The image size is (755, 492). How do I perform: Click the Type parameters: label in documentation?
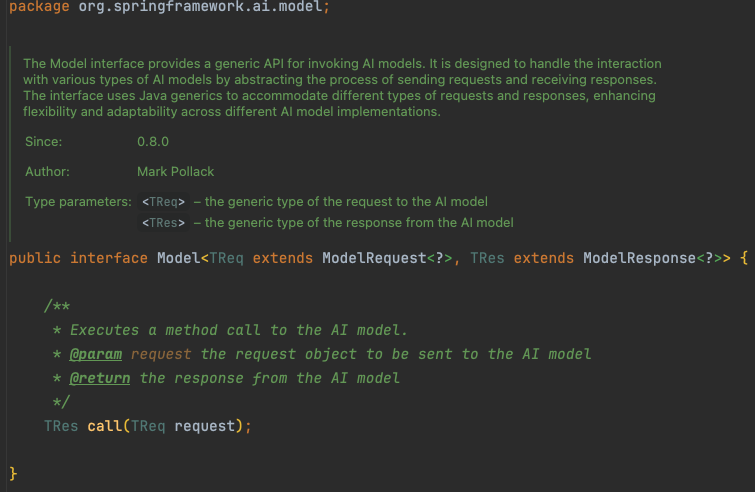tap(78, 202)
